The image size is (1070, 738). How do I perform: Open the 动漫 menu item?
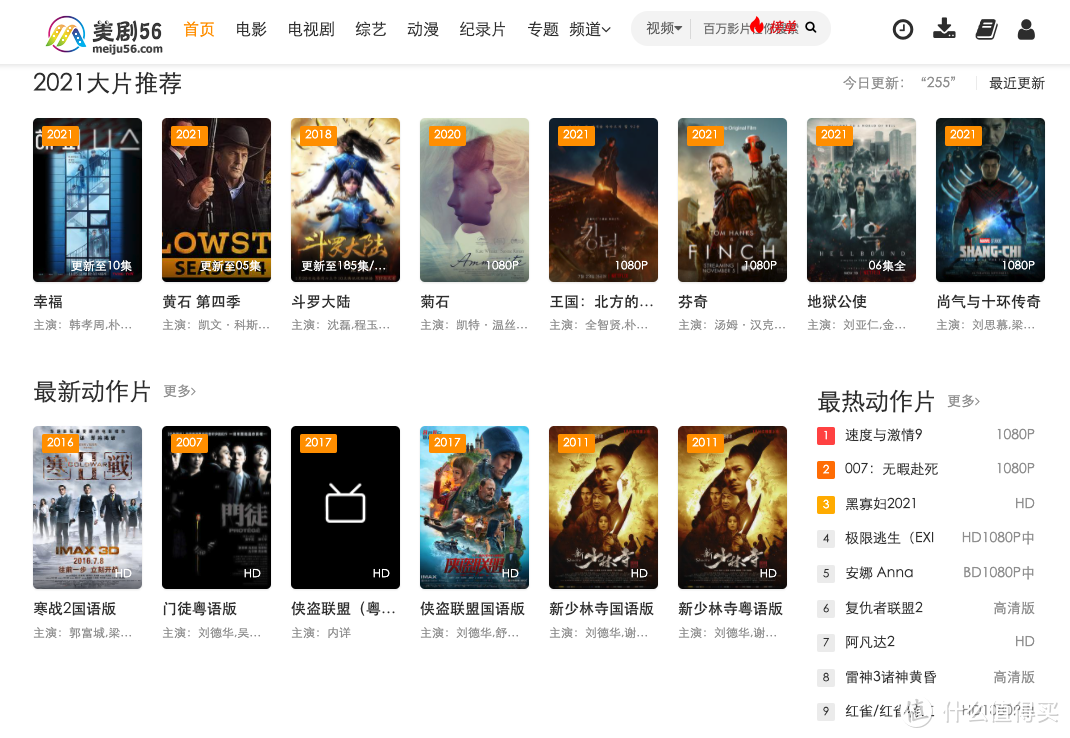click(x=423, y=29)
